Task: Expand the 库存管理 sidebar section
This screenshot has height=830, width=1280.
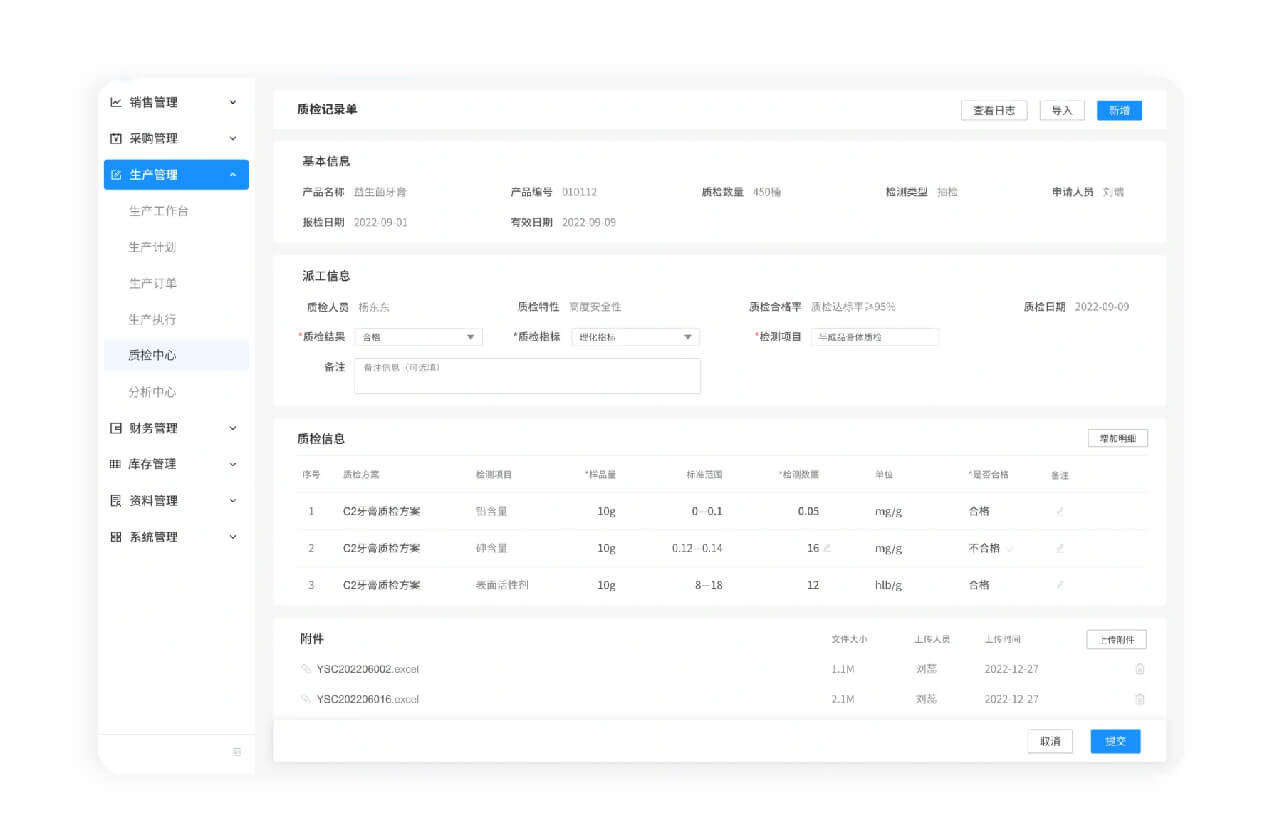Action: 233,464
